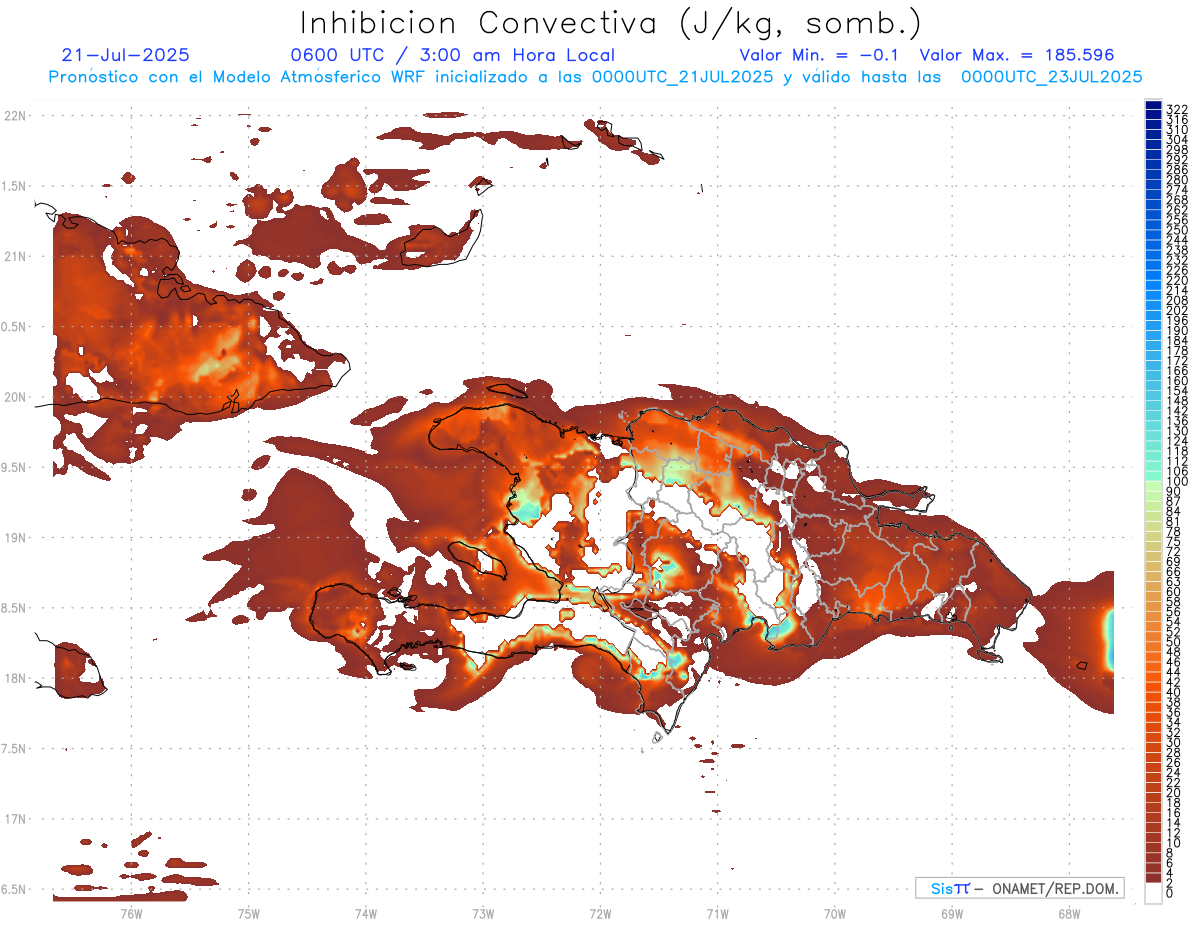Click the '322' colorbar value label
This screenshot has width=1200, height=927.
pyautogui.click(x=1176, y=109)
